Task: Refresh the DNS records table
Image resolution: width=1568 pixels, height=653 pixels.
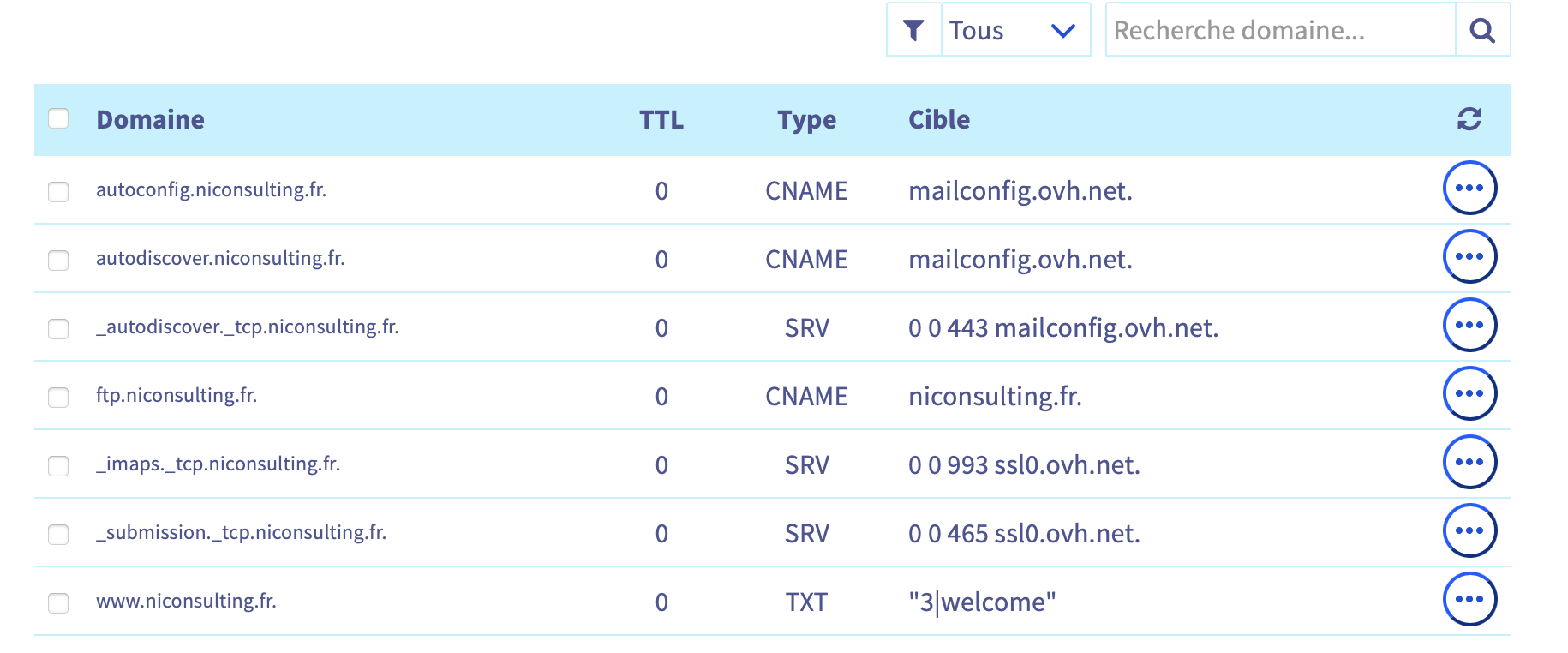Action: [x=1469, y=119]
